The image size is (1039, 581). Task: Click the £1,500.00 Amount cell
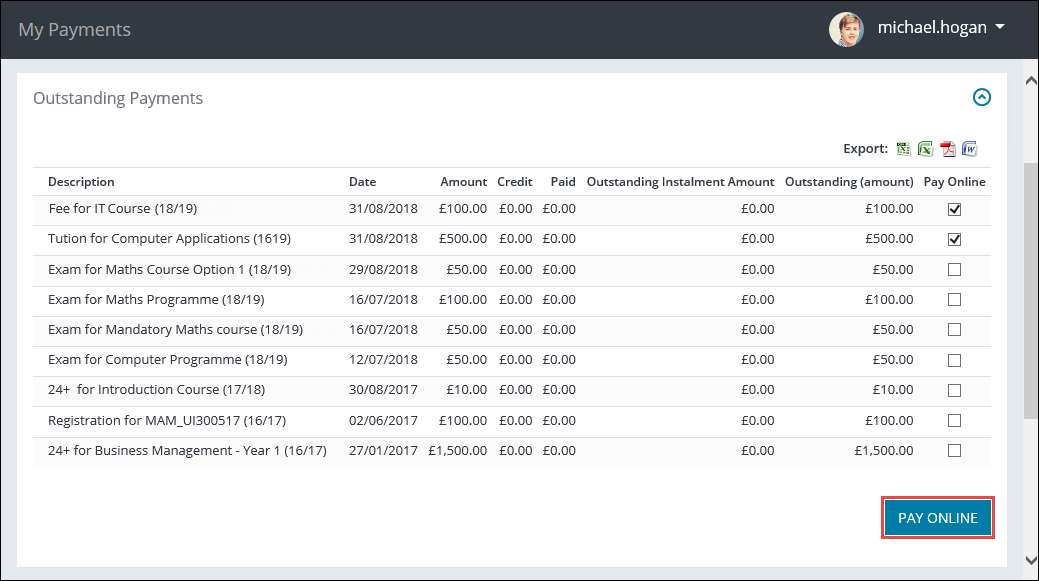(457, 450)
